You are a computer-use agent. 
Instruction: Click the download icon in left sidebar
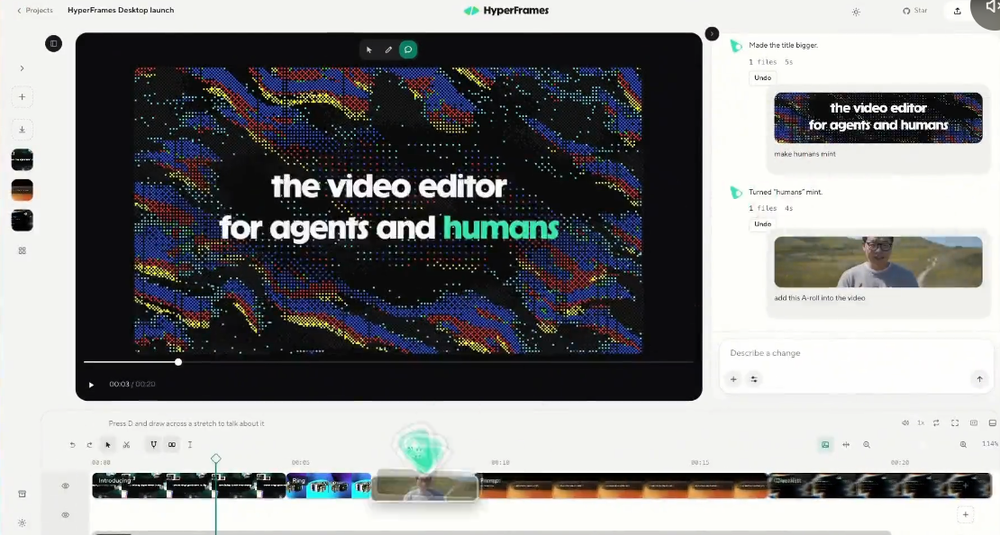(22, 129)
